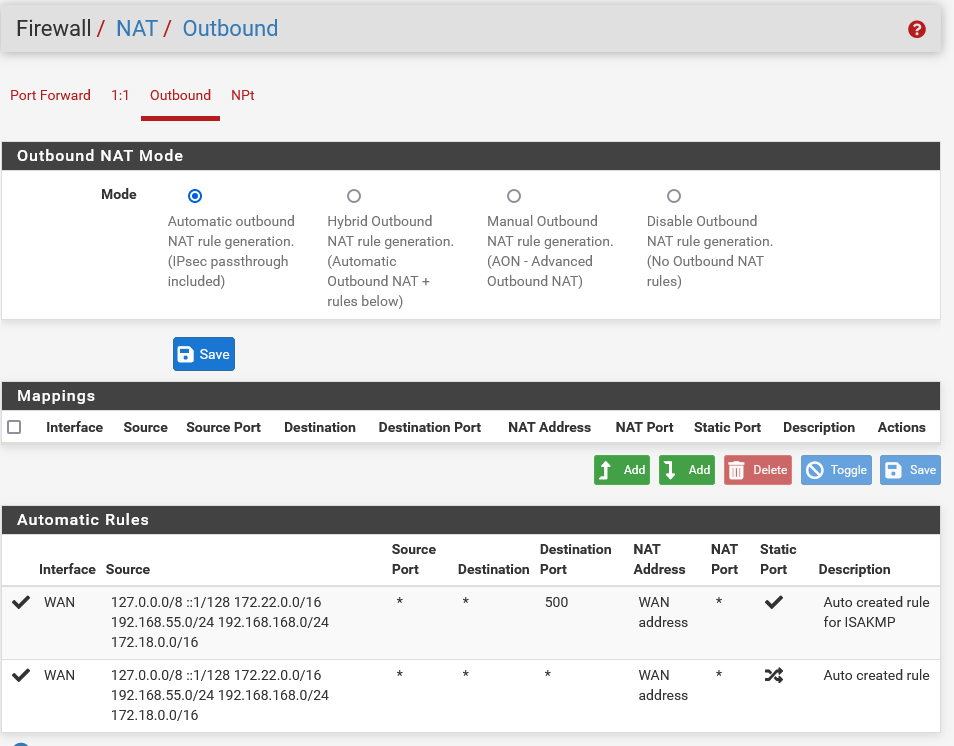The width and height of the screenshot is (954, 746).
Task: Open the 1:1 NAT tab
Action: pyautogui.click(x=120, y=95)
